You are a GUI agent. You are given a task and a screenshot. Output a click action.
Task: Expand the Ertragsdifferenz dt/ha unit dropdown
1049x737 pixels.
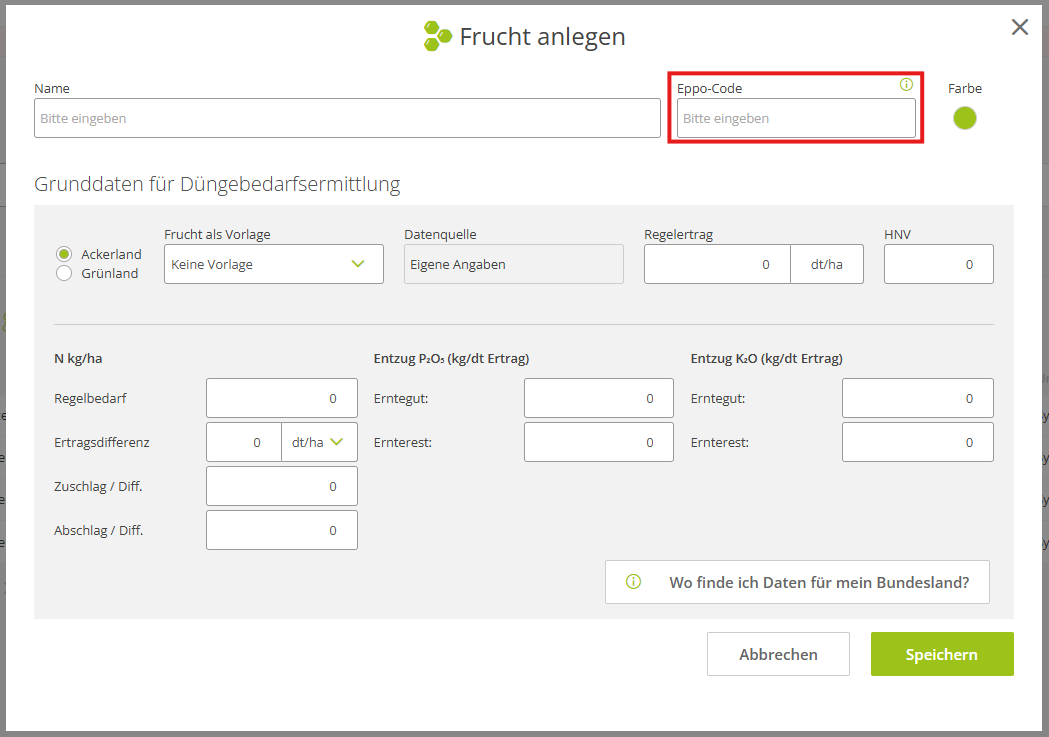(319, 442)
